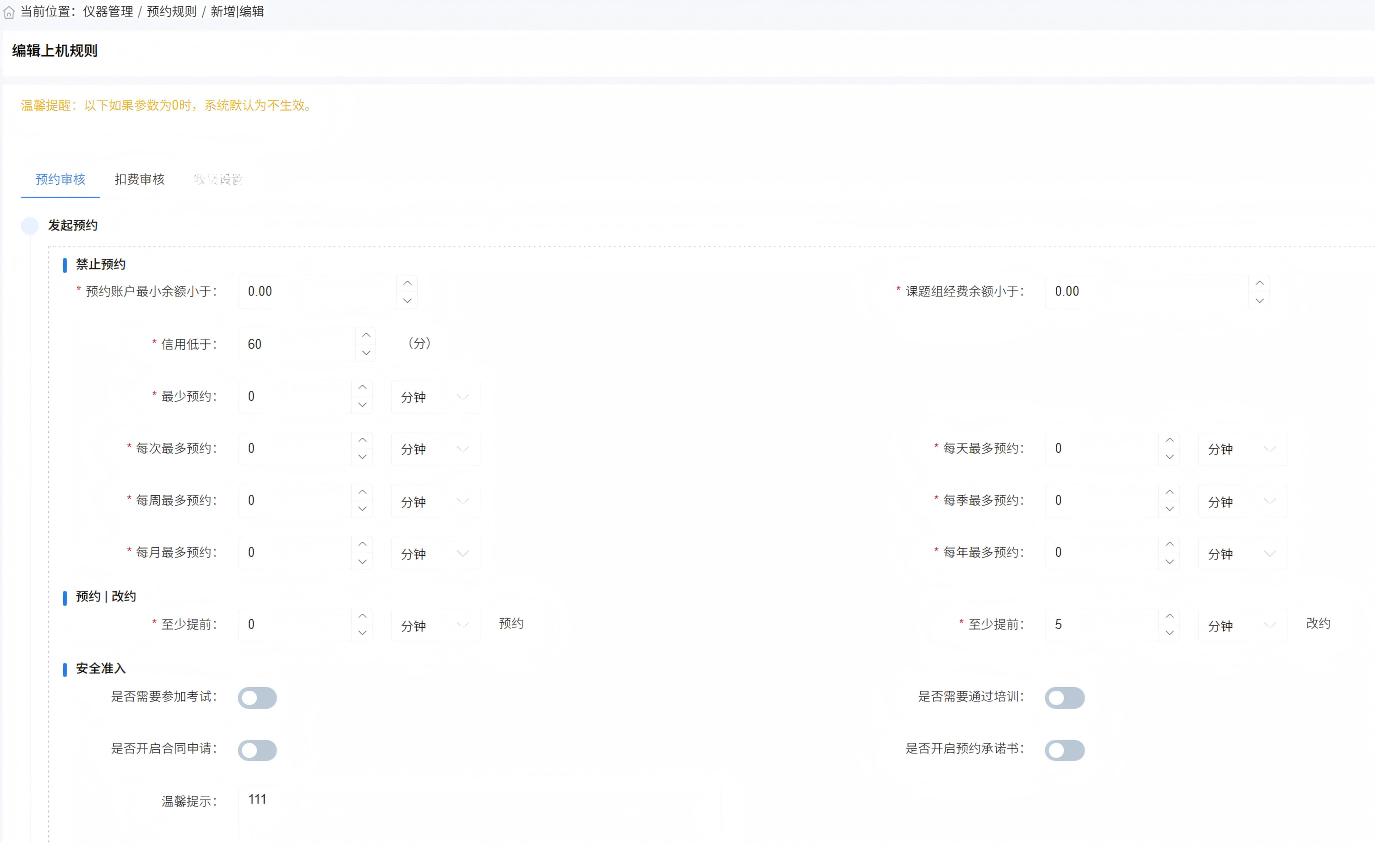Decrease the 至少提前 改约 value by one step
Screen dimensions: 1375x846
tap(1169, 633)
